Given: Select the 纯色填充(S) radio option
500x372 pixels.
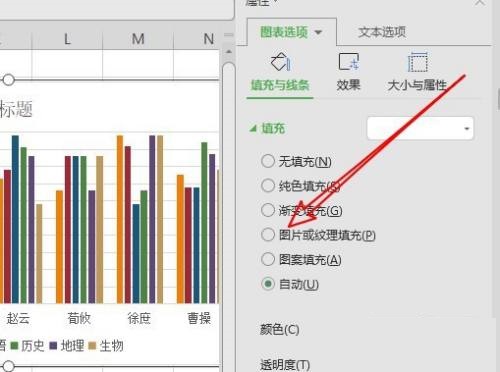Looking at the screenshot, I should pos(268,186).
